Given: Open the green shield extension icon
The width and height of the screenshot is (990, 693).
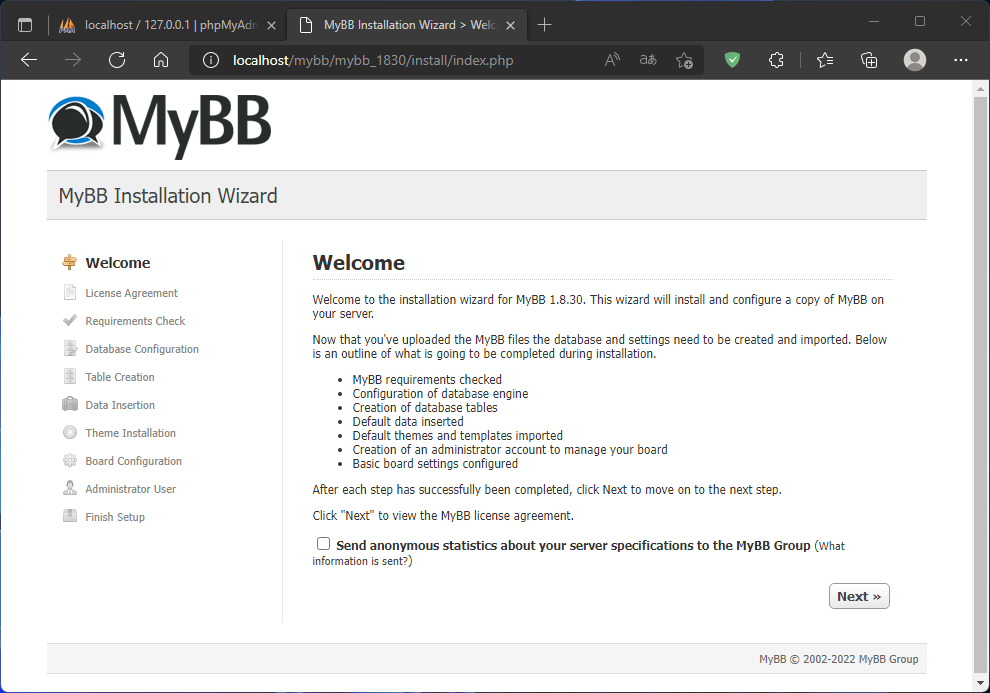Looking at the screenshot, I should (x=732, y=60).
